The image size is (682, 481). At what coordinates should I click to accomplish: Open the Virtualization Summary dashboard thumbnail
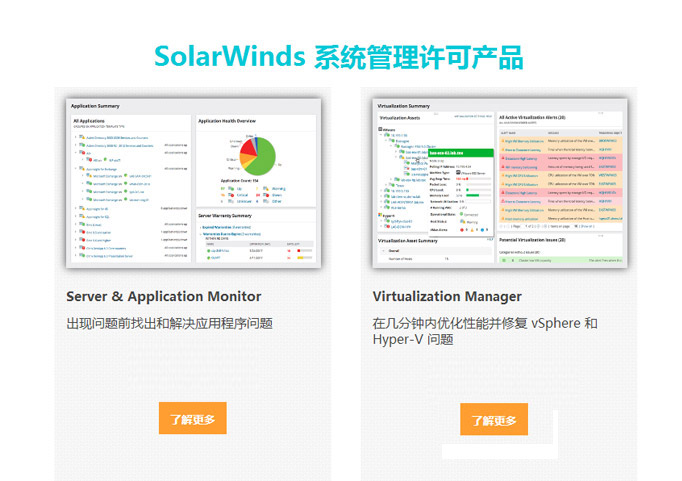point(500,183)
